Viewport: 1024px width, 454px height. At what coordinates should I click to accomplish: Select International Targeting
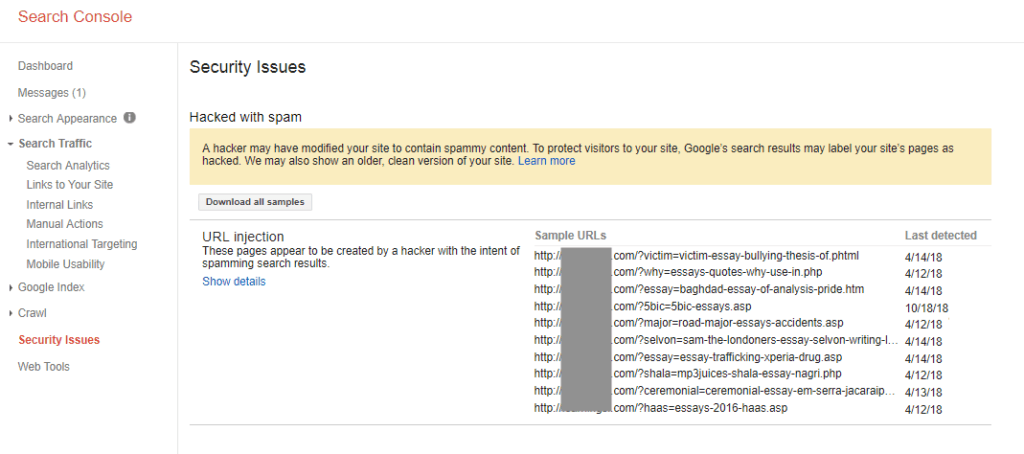(82, 244)
